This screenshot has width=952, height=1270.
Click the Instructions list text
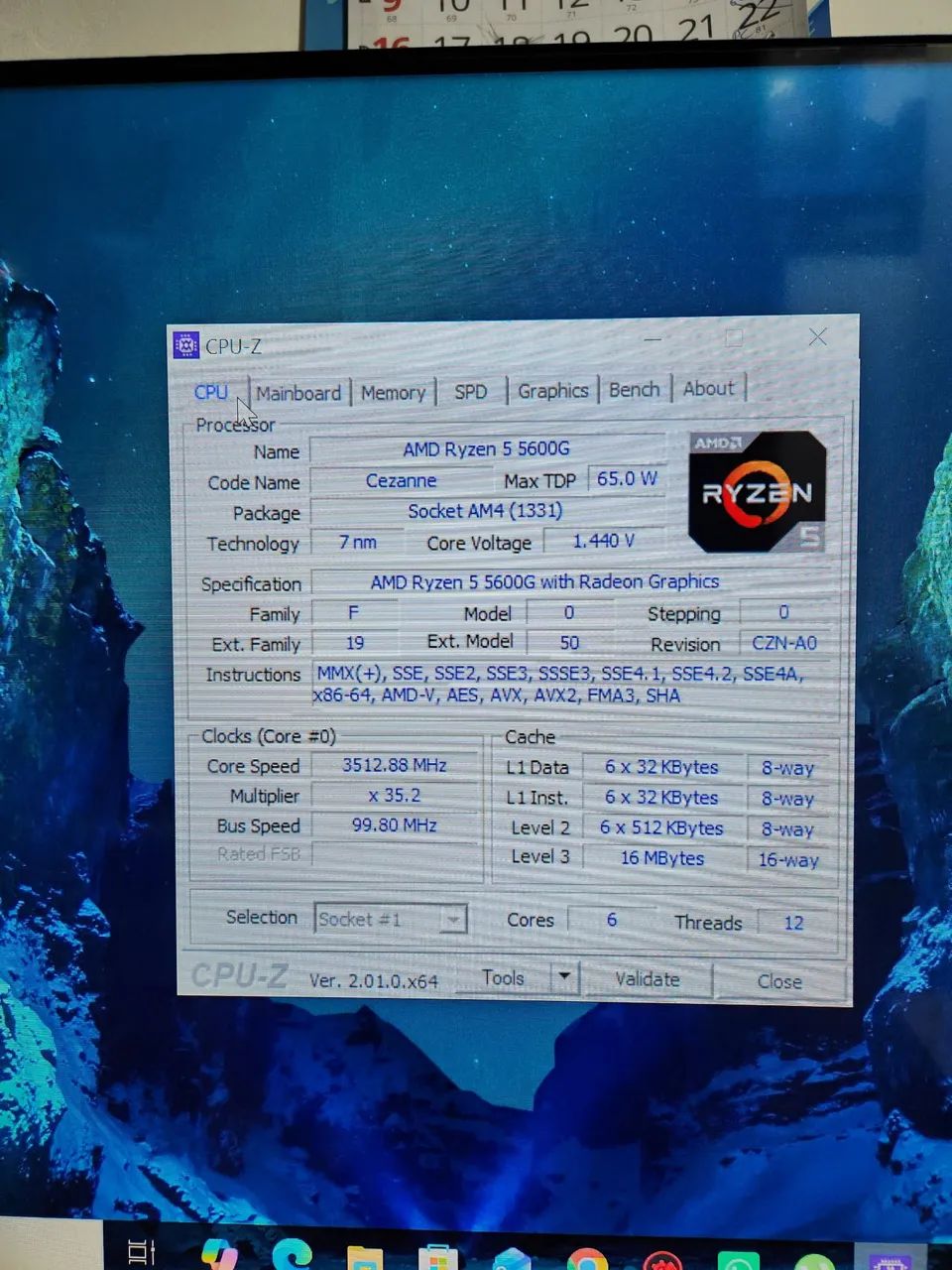[560, 685]
